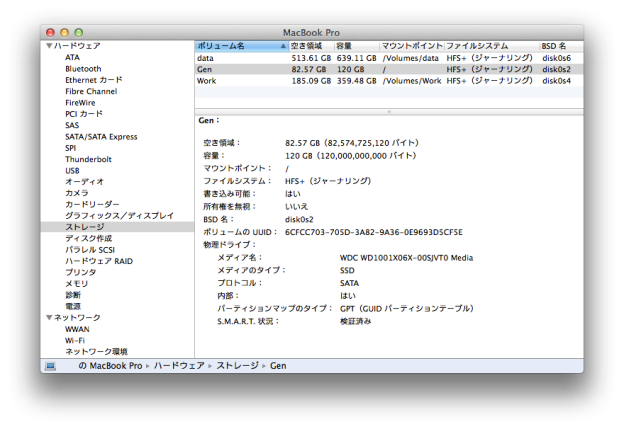Sort by 容量 column header
Screen dimensions: 624x429
357,46
